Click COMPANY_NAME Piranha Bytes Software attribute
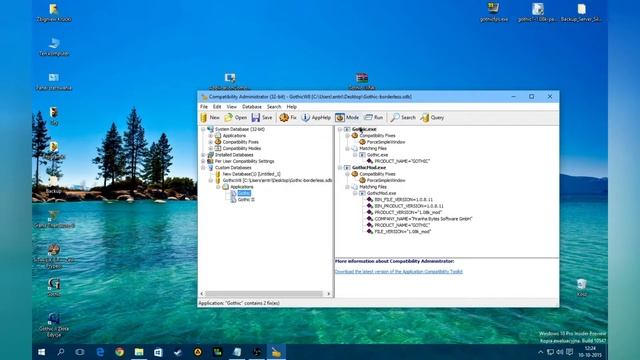 423,219
